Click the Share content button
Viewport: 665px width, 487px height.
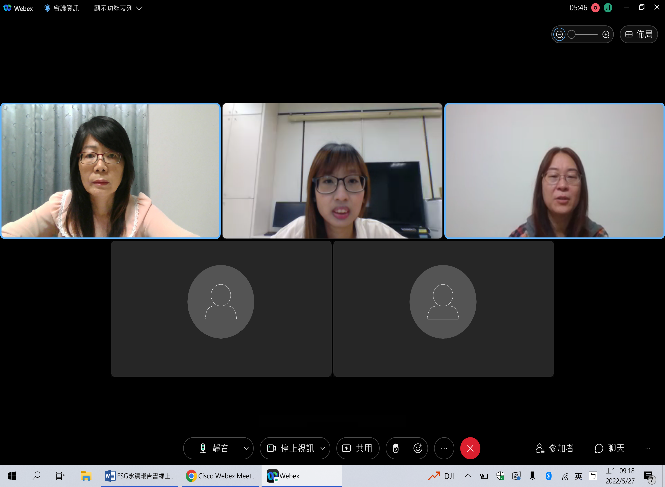358,448
